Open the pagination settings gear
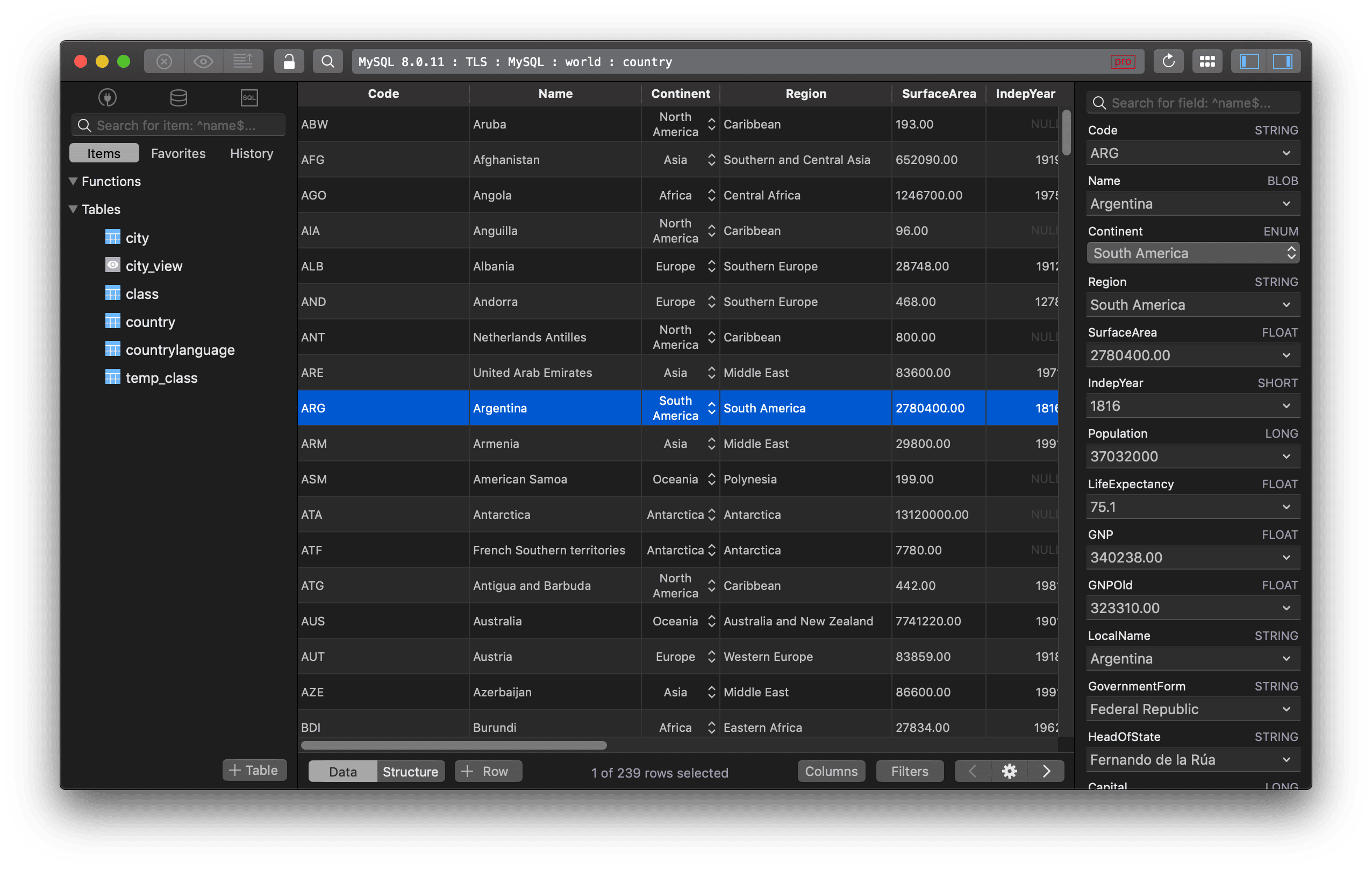The width and height of the screenshot is (1372, 869). 1009,771
